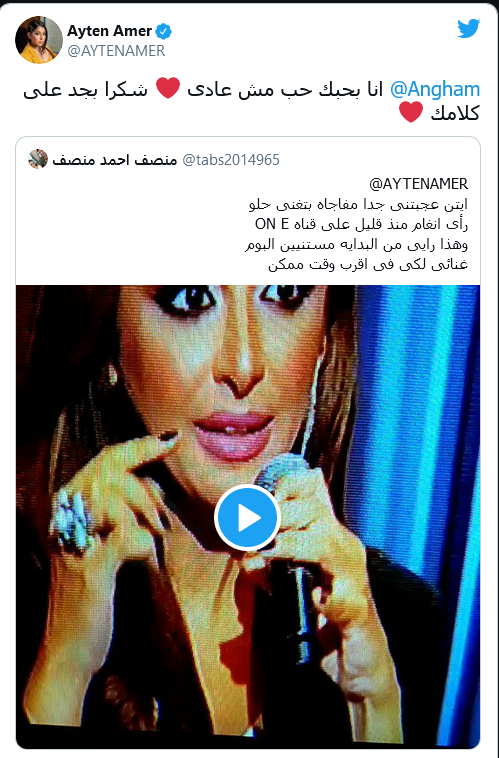Screen dimensions: 499x758
Task: Click the blue verified badge
Action: (x=164, y=32)
